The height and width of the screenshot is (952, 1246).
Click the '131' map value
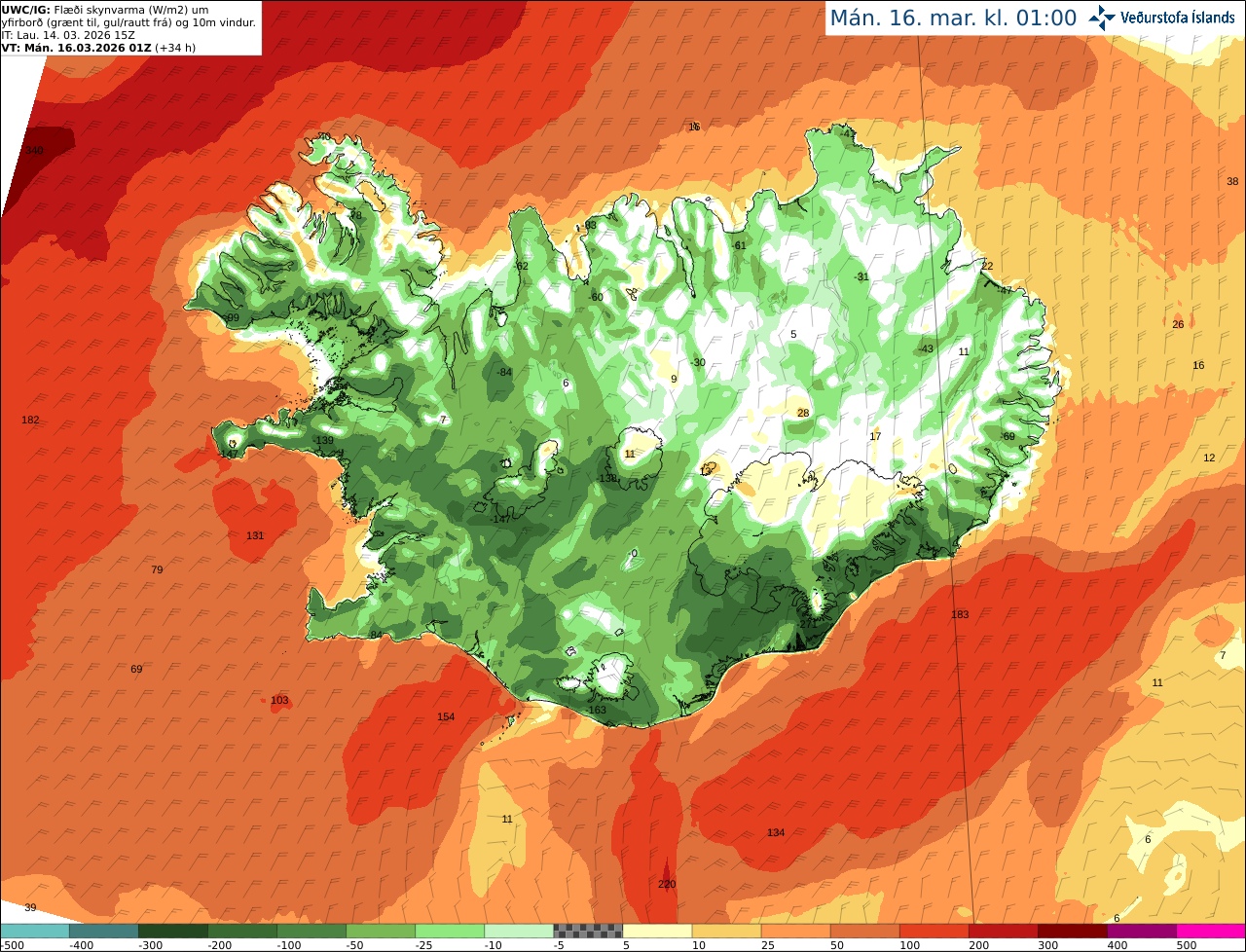pos(255,536)
